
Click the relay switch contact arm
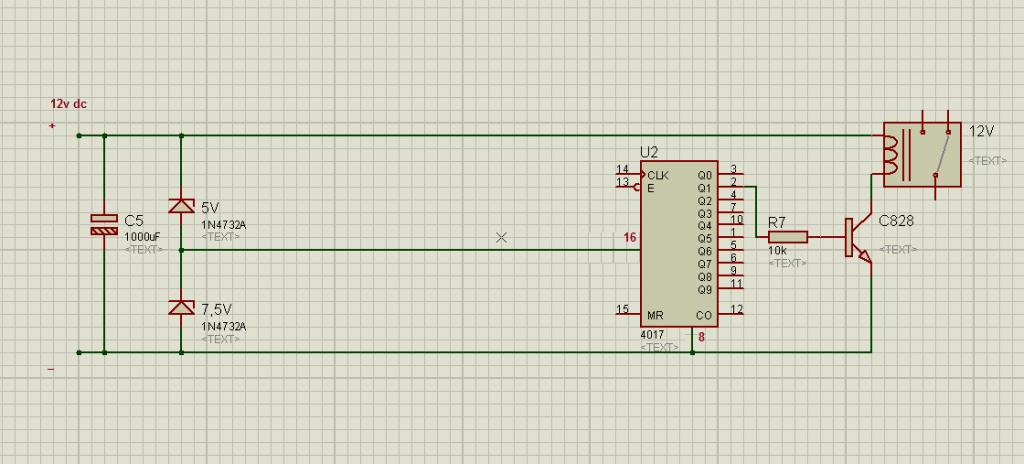942,154
